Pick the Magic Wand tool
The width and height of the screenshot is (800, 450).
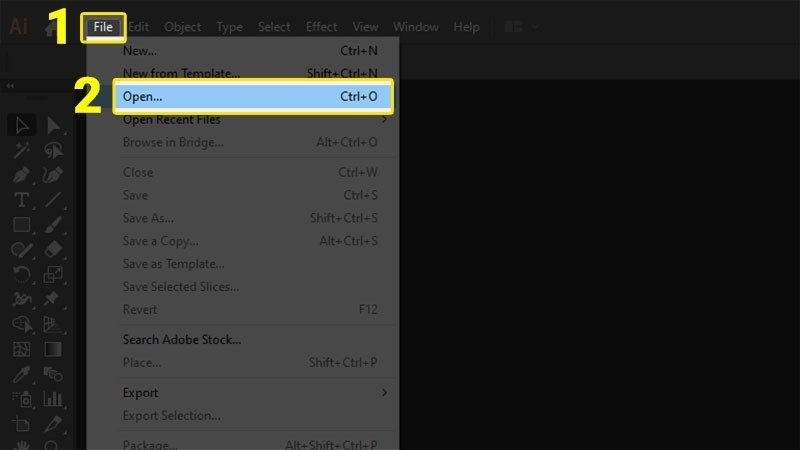click(x=22, y=150)
